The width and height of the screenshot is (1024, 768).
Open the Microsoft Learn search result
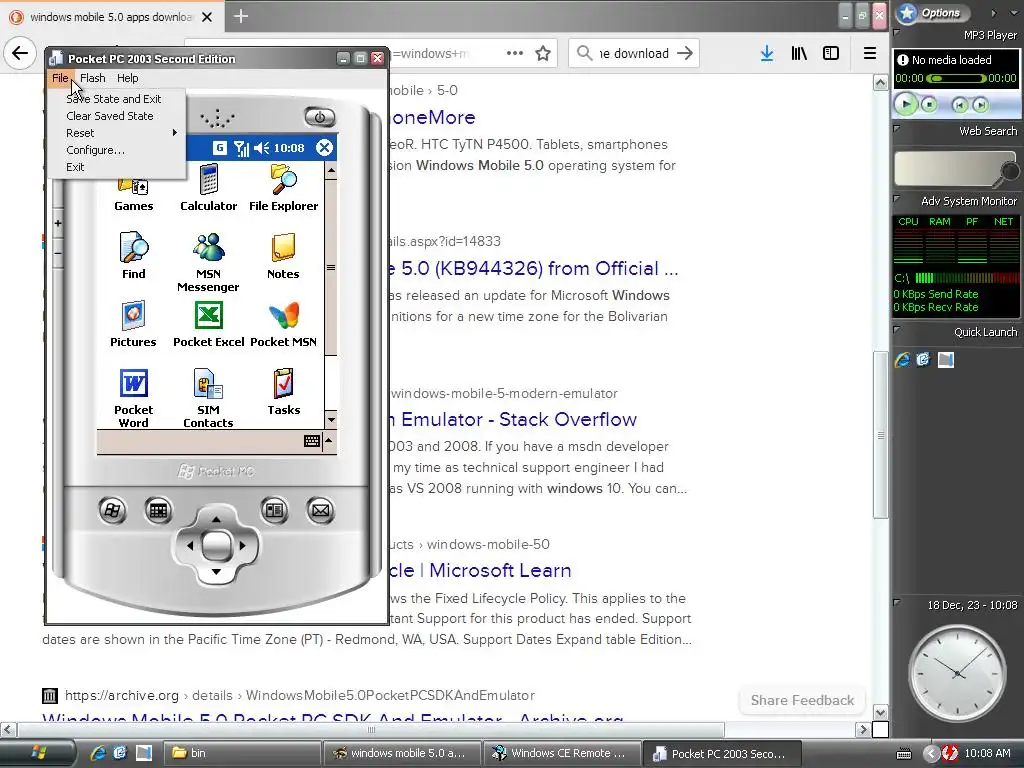[482, 570]
